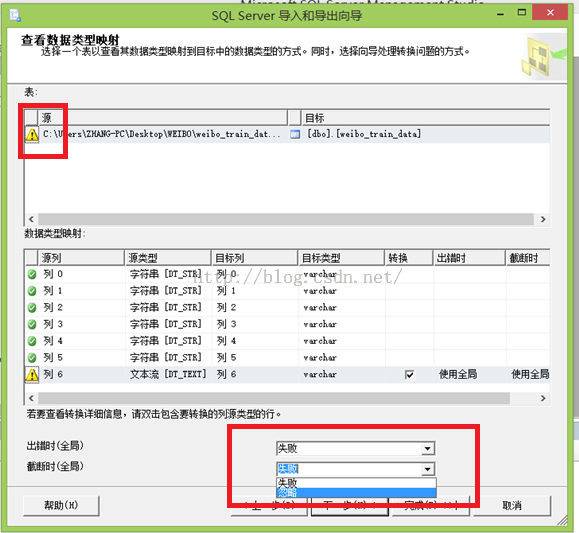
Task: Click the green check icon for 列 3
Action: pos(32,324)
